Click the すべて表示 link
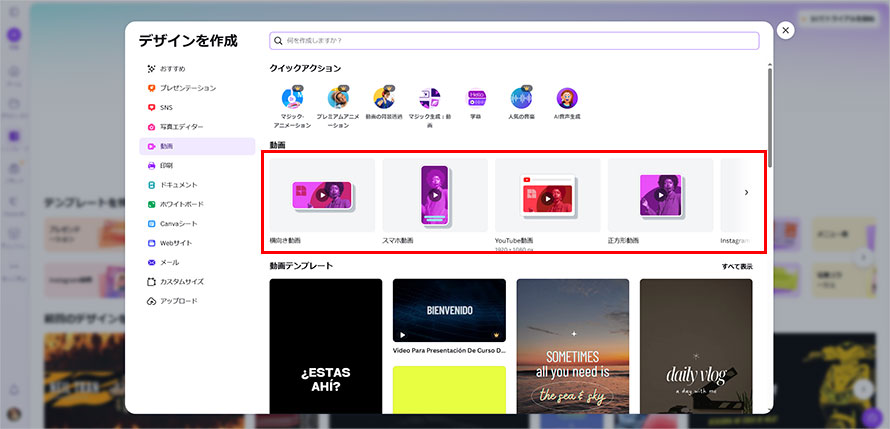This screenshot has height=429, width=890. 737,266
